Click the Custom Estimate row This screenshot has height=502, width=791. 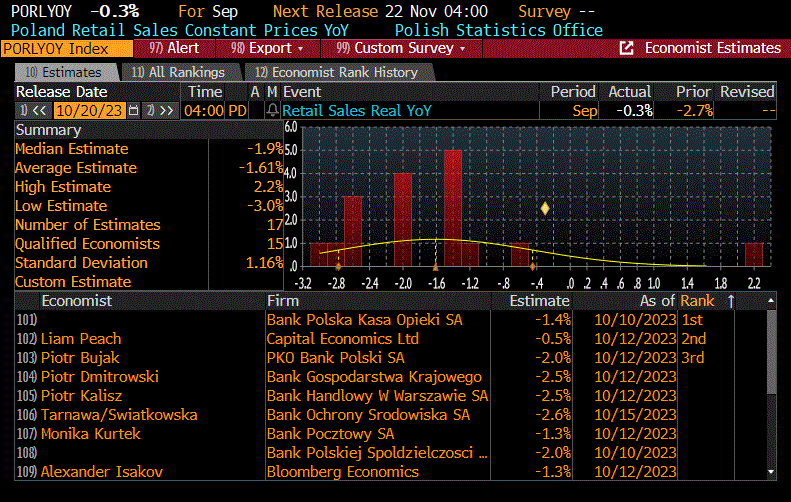coord(149,282)
